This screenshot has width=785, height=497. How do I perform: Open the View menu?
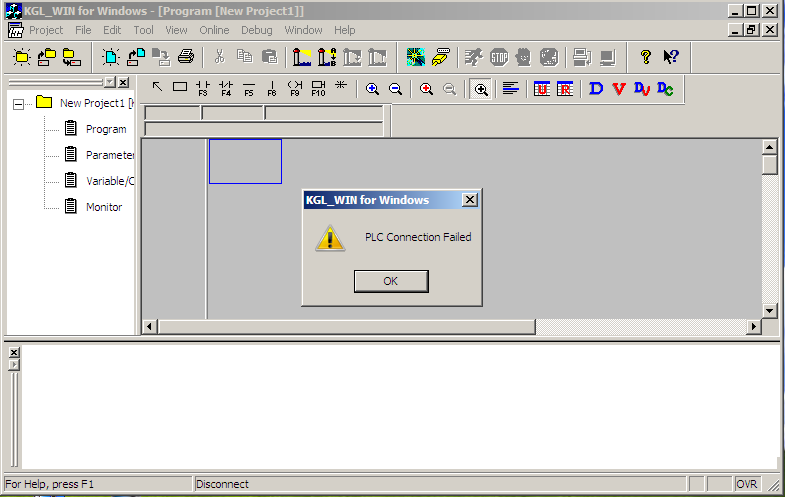click(x=176, y=30)
